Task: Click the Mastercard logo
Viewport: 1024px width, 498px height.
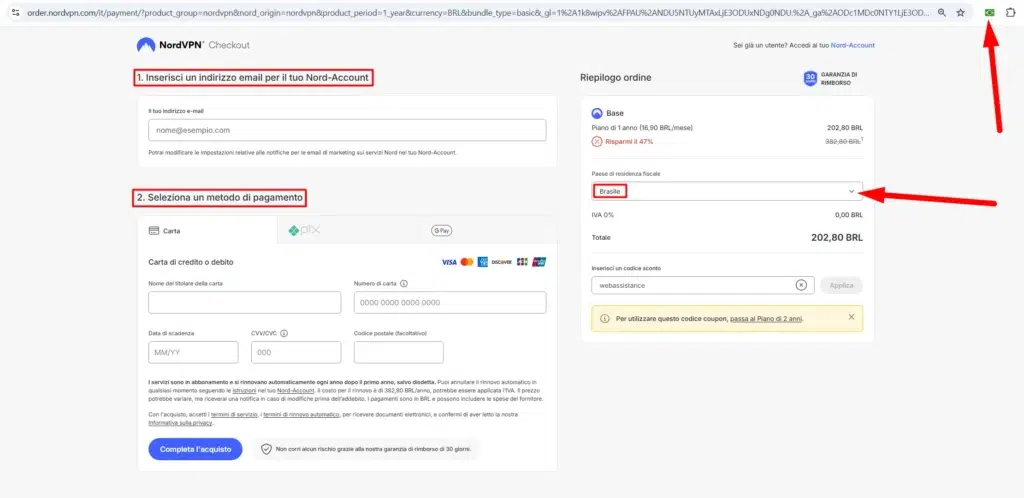Action: tap(466, 262)
